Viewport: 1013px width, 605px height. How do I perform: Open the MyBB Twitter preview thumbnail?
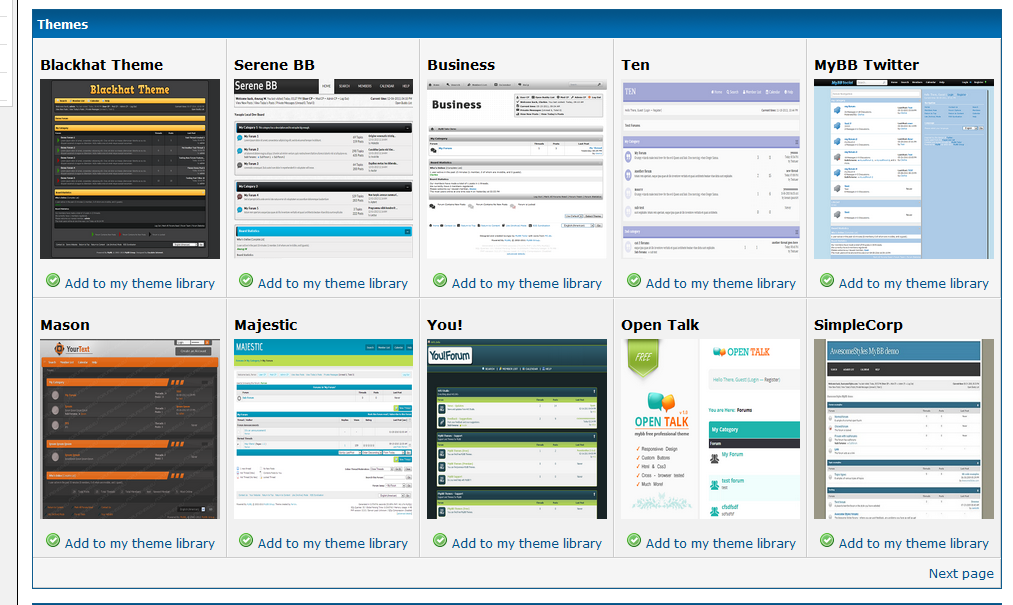904,169
